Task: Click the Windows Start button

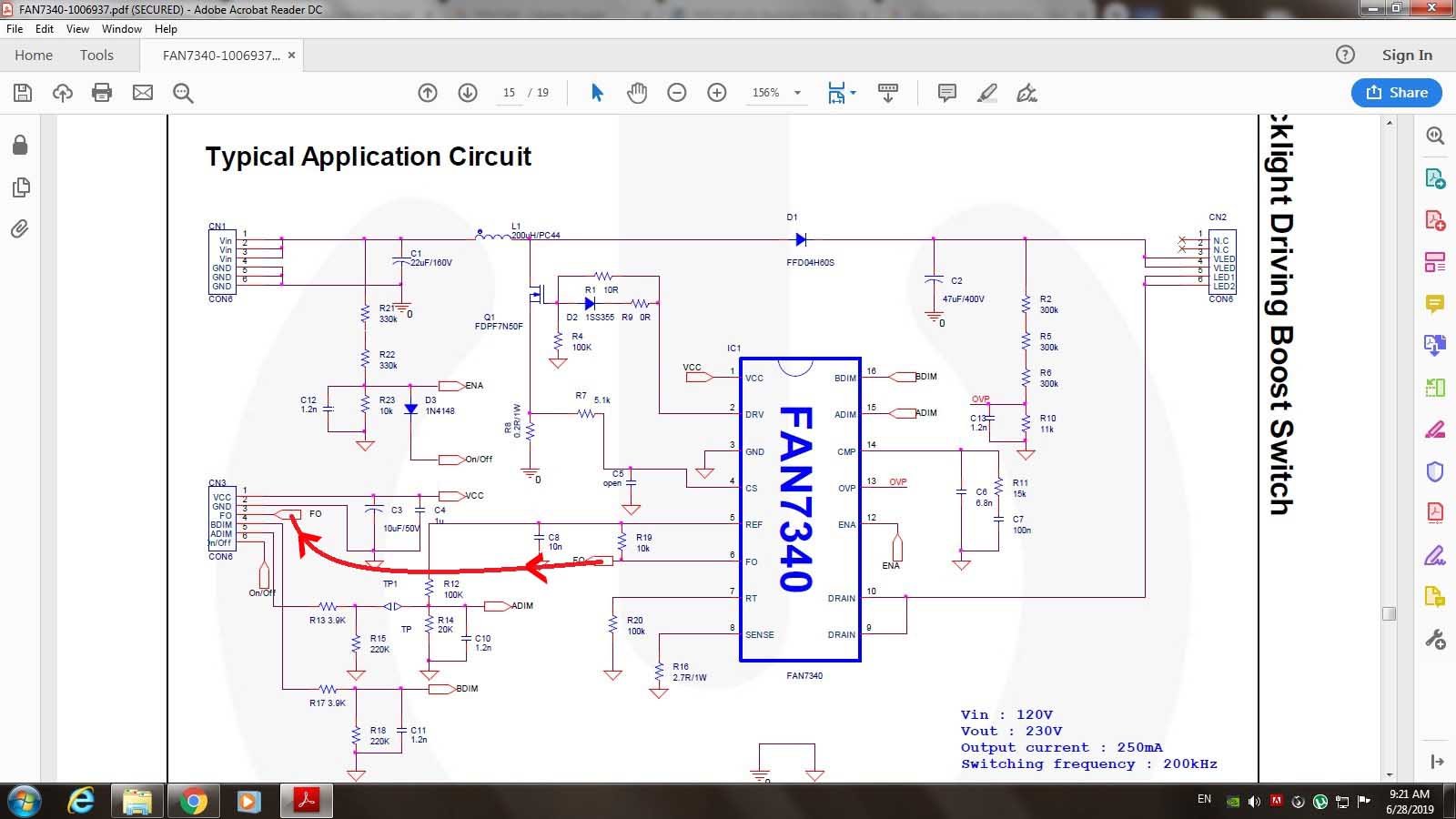Action: (23, 801)
